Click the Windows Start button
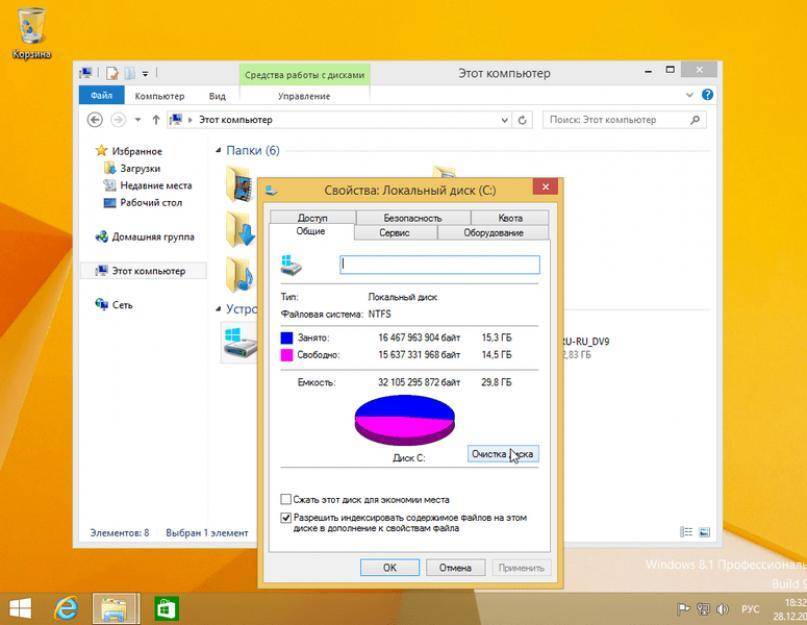 (20, 607)
